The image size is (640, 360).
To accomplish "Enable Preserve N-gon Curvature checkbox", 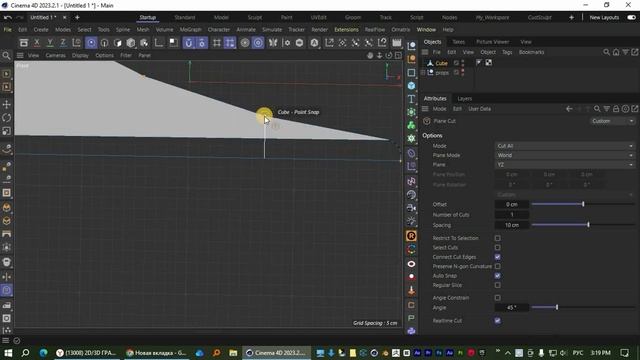I will (x=498, y=266).
